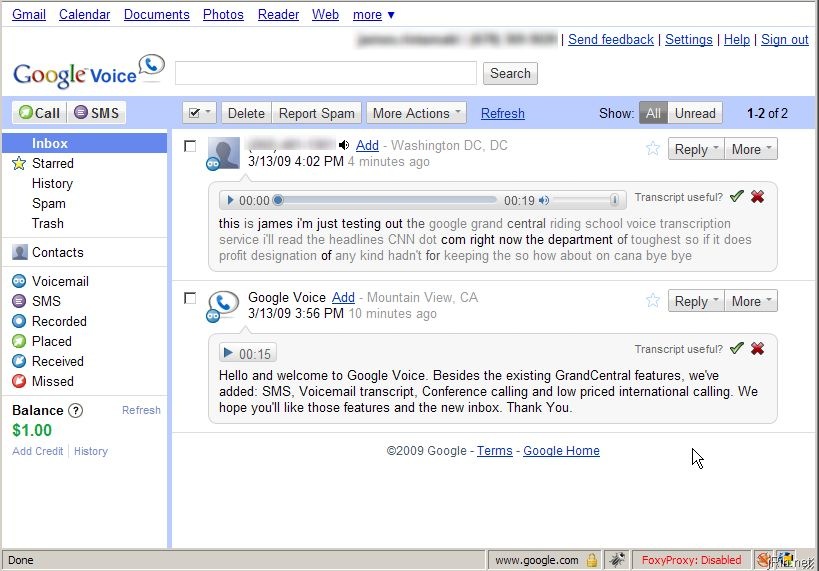This screenshot has height=571, width=819.
Task: Open the More Actions dropdown
Action: click(416, 113)
